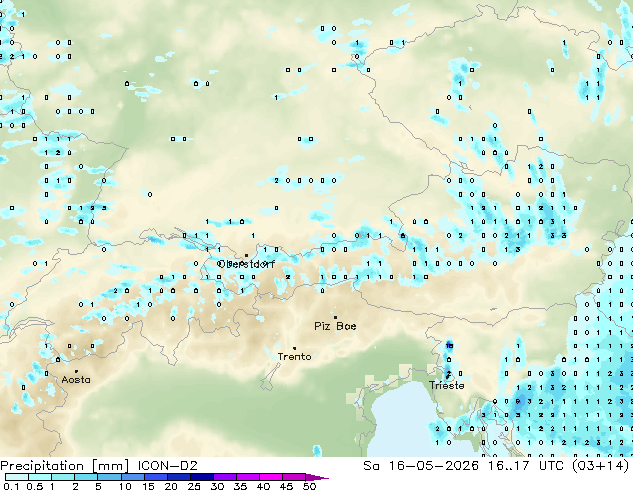Click the Aosta location dot marker
This screenshot has height=490, width=634.
(76, 371)
